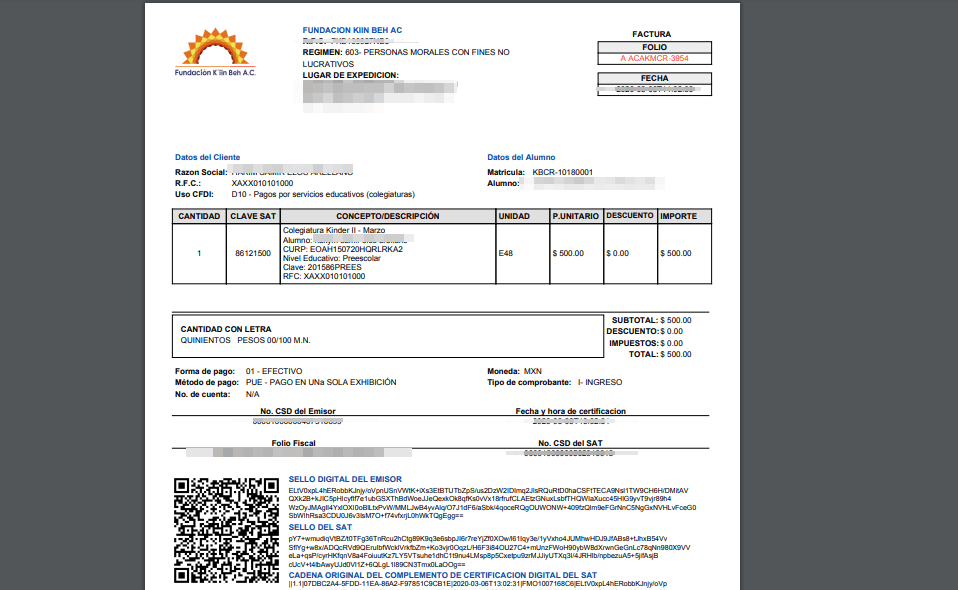Click the 'TOTAL:' $ 500.00 line
958x590 pixels.
(660, 354)
